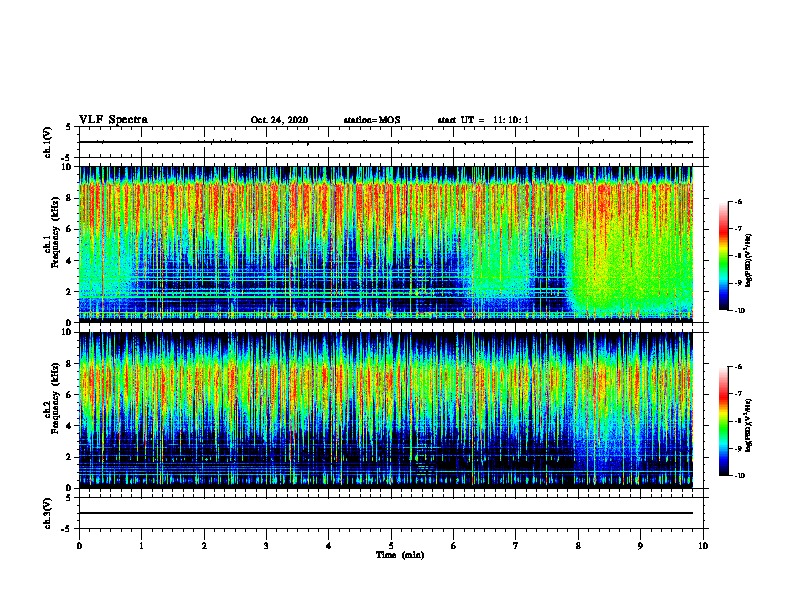Click the "8" time axis tick label
792x612 pixels.
[x=578, y=546]
